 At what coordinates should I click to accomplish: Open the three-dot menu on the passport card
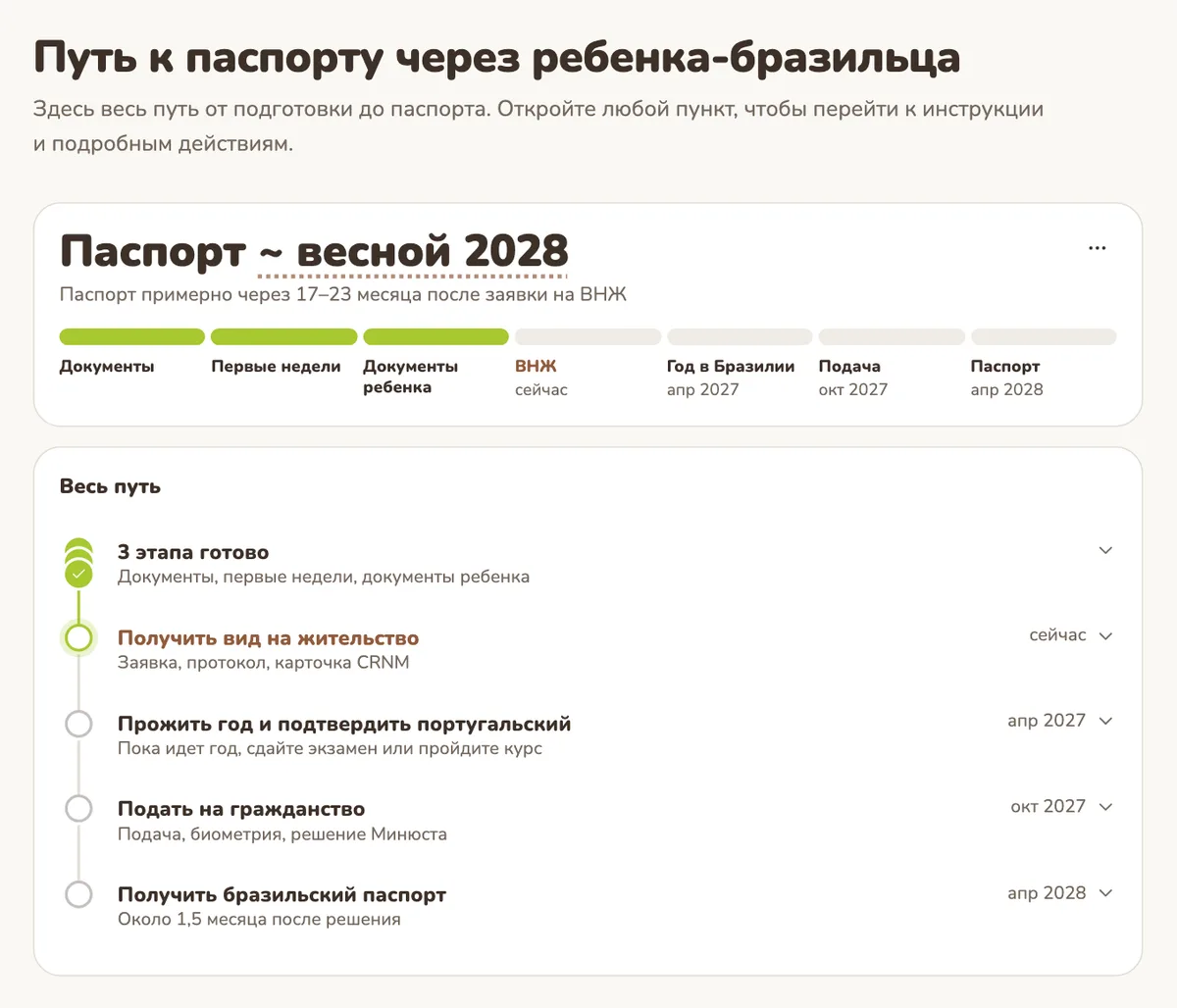pyautogui.click(x=1098, y=248)
